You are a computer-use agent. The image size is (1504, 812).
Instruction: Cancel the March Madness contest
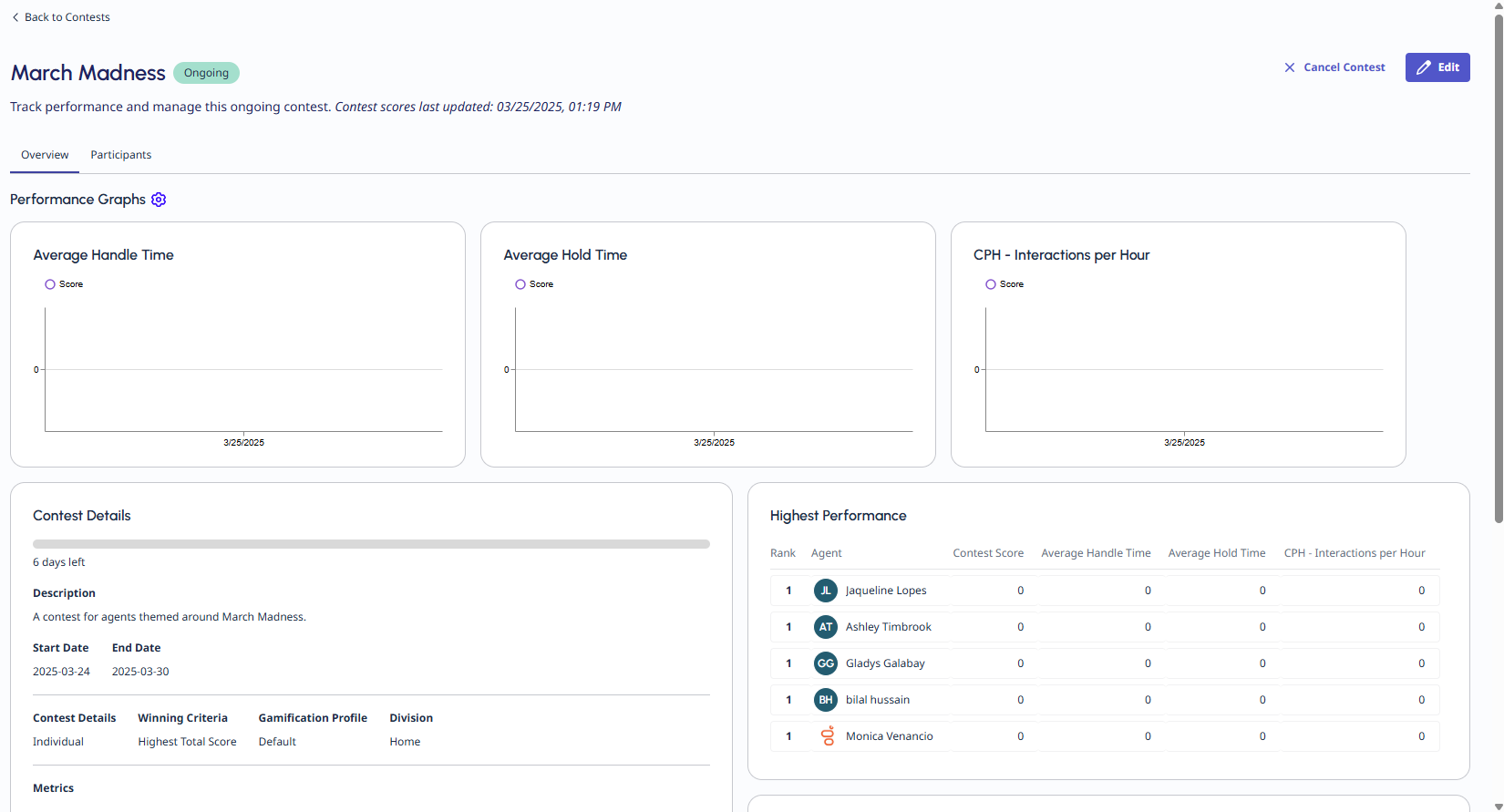1334,67
